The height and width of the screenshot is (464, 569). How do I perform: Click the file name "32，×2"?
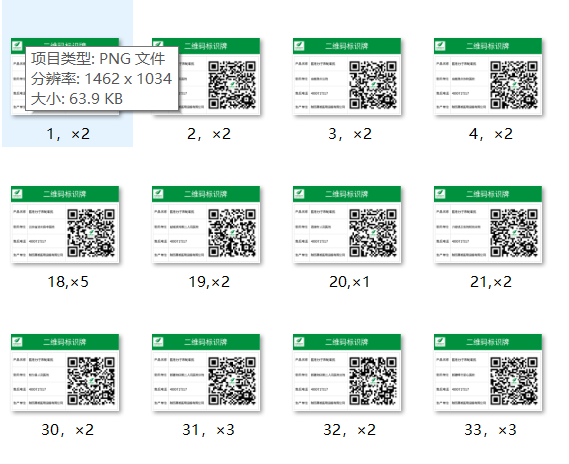349,430
